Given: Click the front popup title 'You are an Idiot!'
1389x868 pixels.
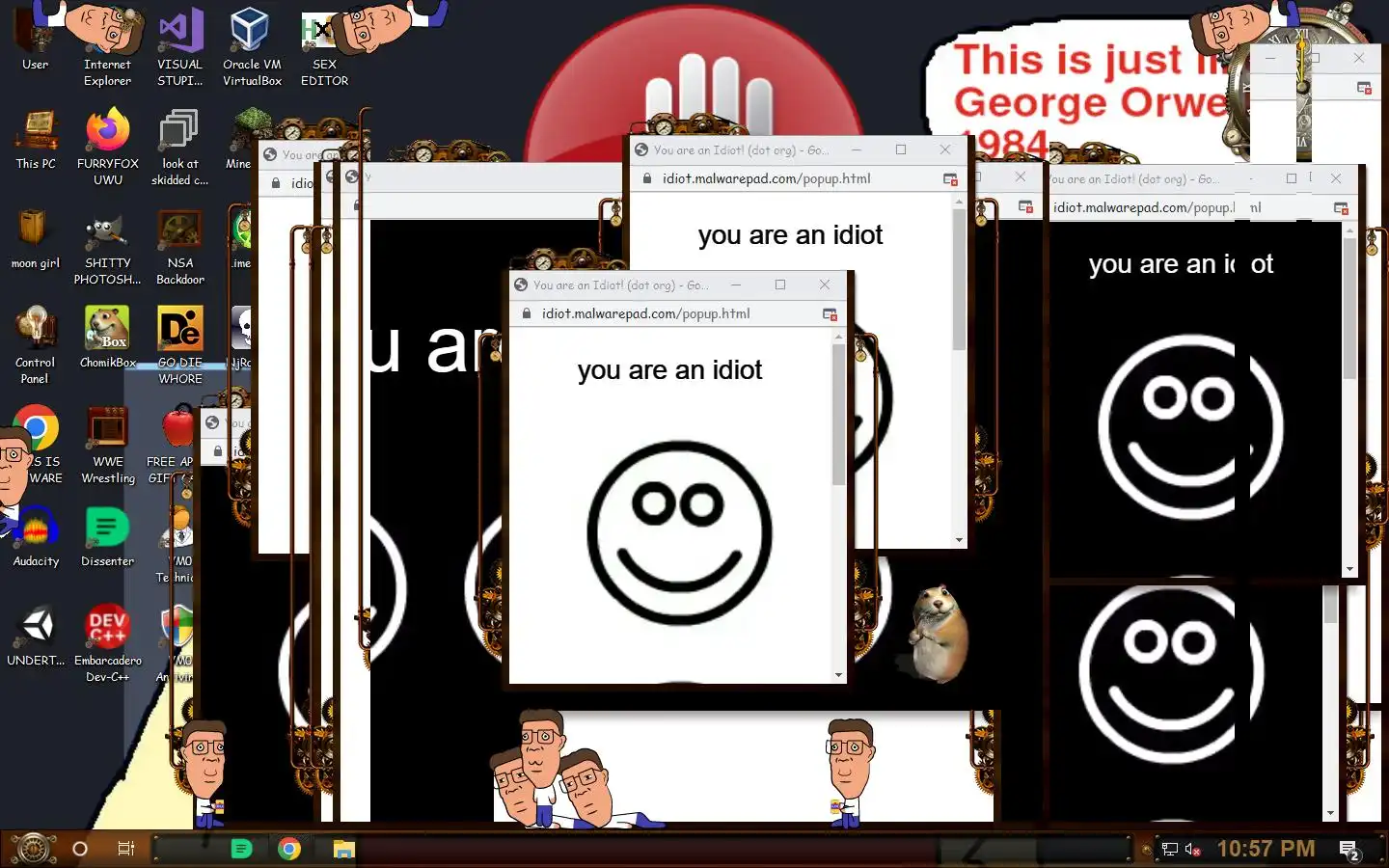Looking at the screenshot, I should coord(620,285).
